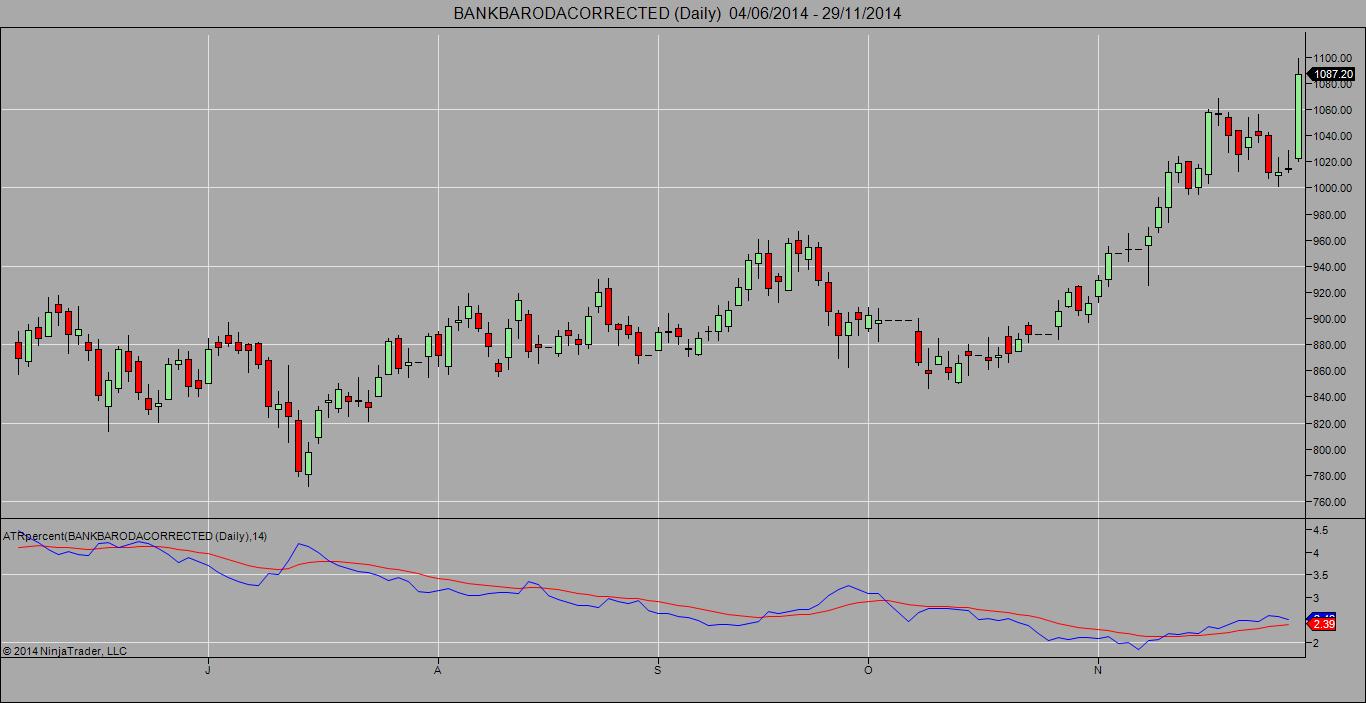Click the 4.5 ATR axis label
This screenshot has width=1366, height=703.
coord(1320,530)
